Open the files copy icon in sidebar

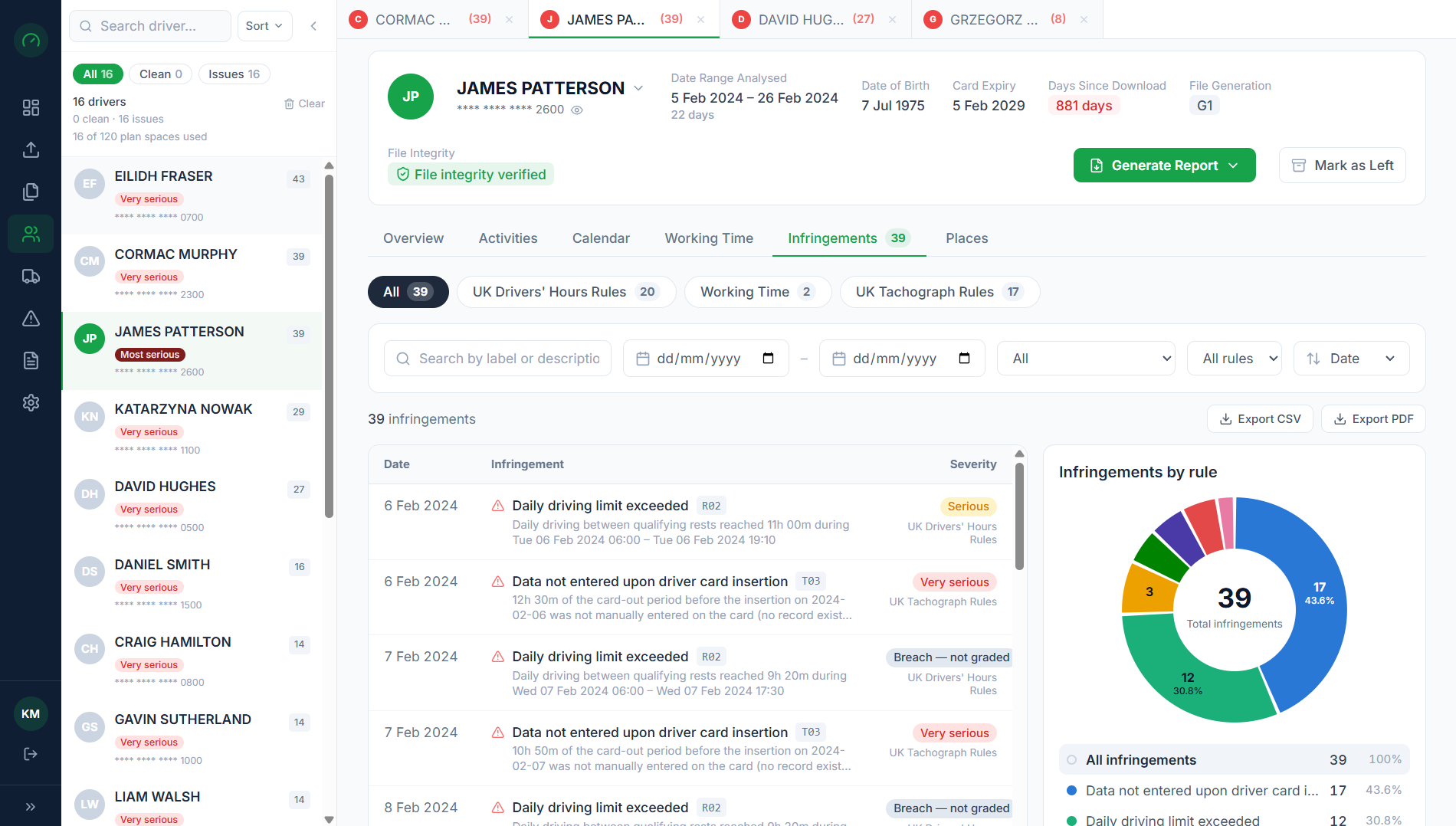[x=31, y=192]
